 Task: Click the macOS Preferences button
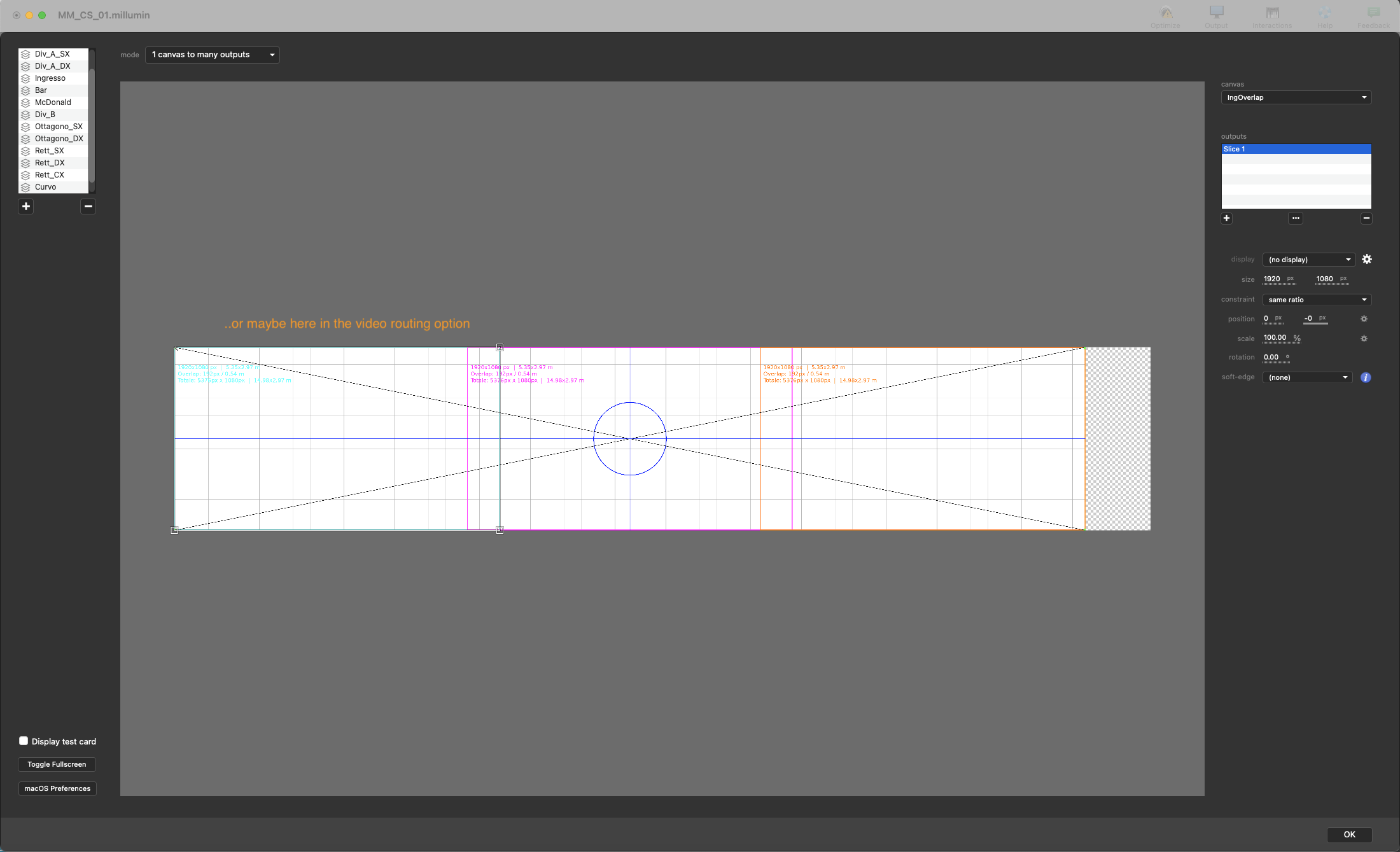pos(57,788)
